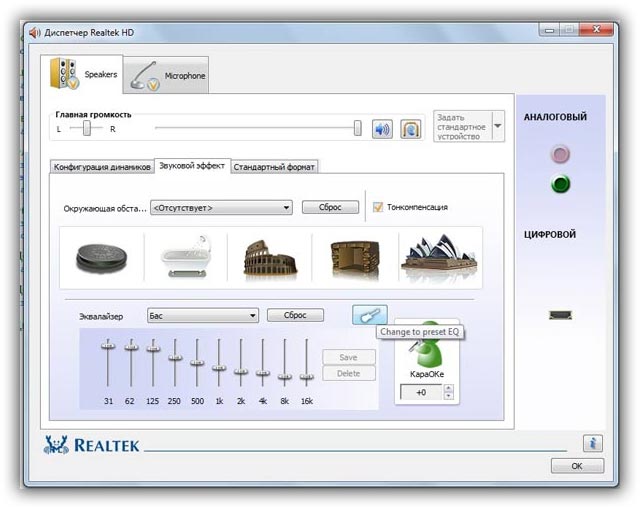Increase KaraOKe key with up arrow

[x=449, y=388]
